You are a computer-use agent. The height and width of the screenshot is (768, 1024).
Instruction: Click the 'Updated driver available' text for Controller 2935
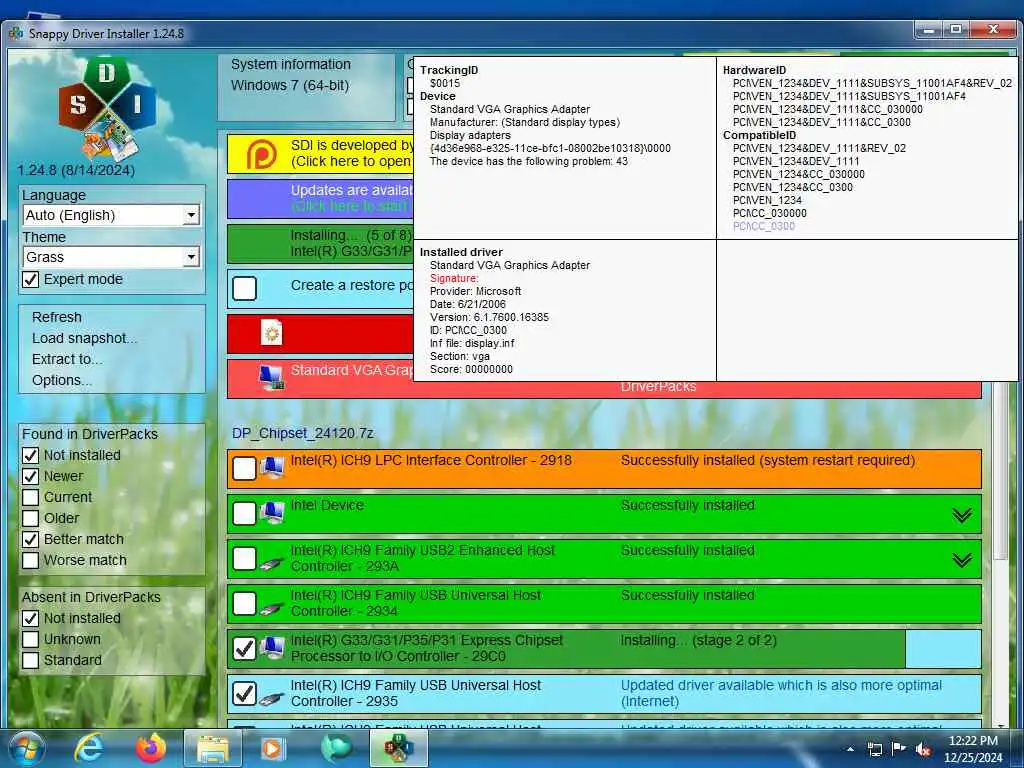point(781,694)
